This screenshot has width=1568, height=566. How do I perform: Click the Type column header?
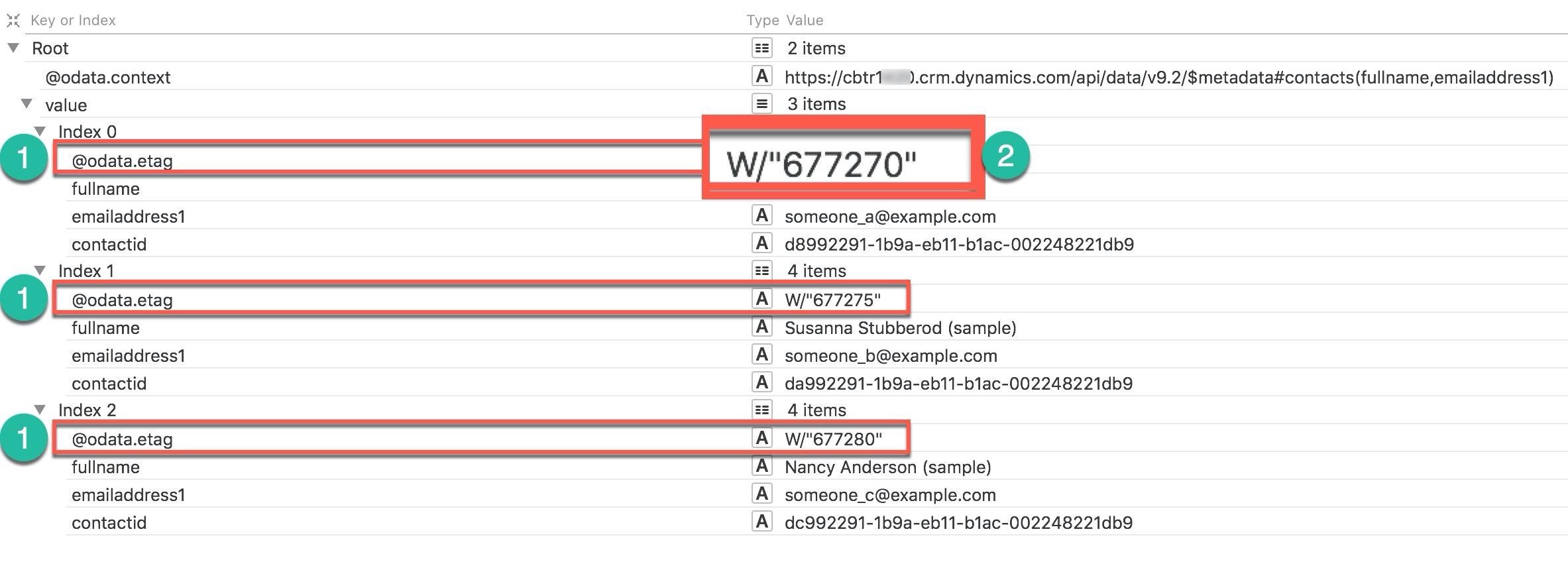(x=763, y=21)
